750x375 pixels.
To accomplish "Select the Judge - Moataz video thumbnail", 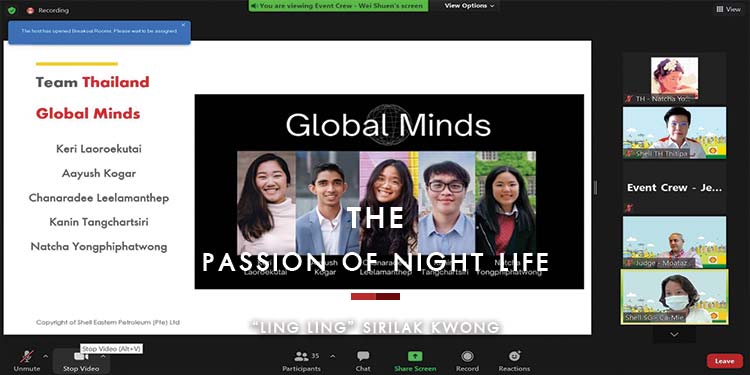I will pyautogui.click(x=674, y=242).
